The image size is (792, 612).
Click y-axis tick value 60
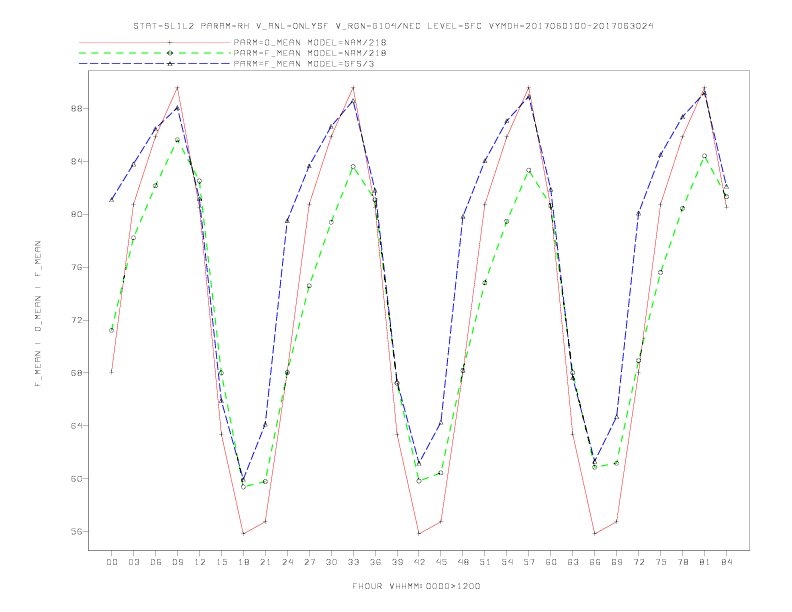click(76, 478)
